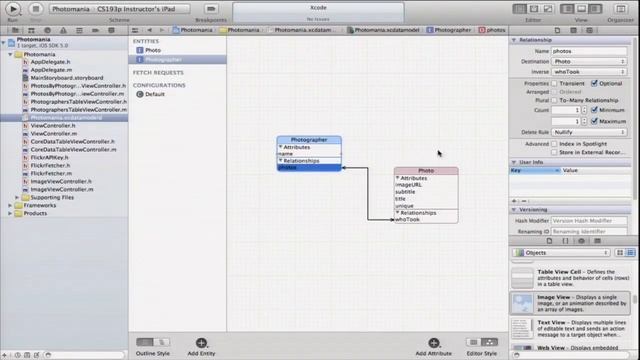Image resolution: width=640 pixels, height=360 pixels.
Task: Click the Stop button
Action: tap(36, 9)
